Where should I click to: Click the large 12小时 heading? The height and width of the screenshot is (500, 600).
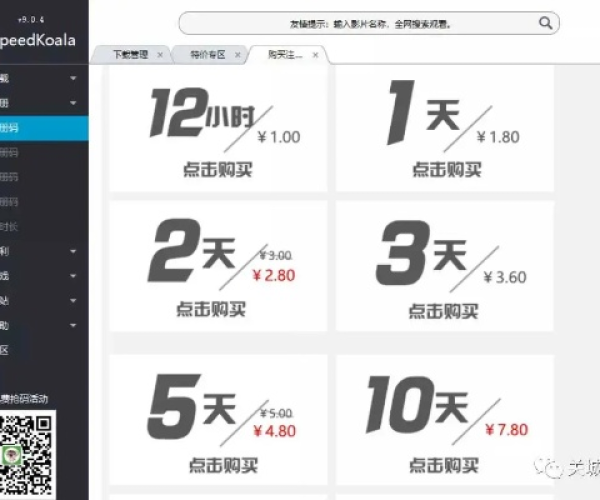tap(202, 112)
